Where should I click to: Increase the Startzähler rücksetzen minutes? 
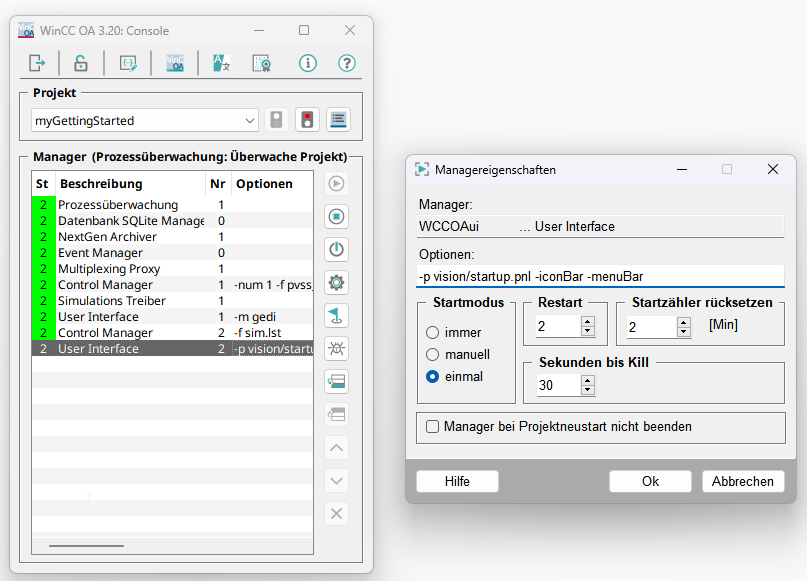(683, 322)
